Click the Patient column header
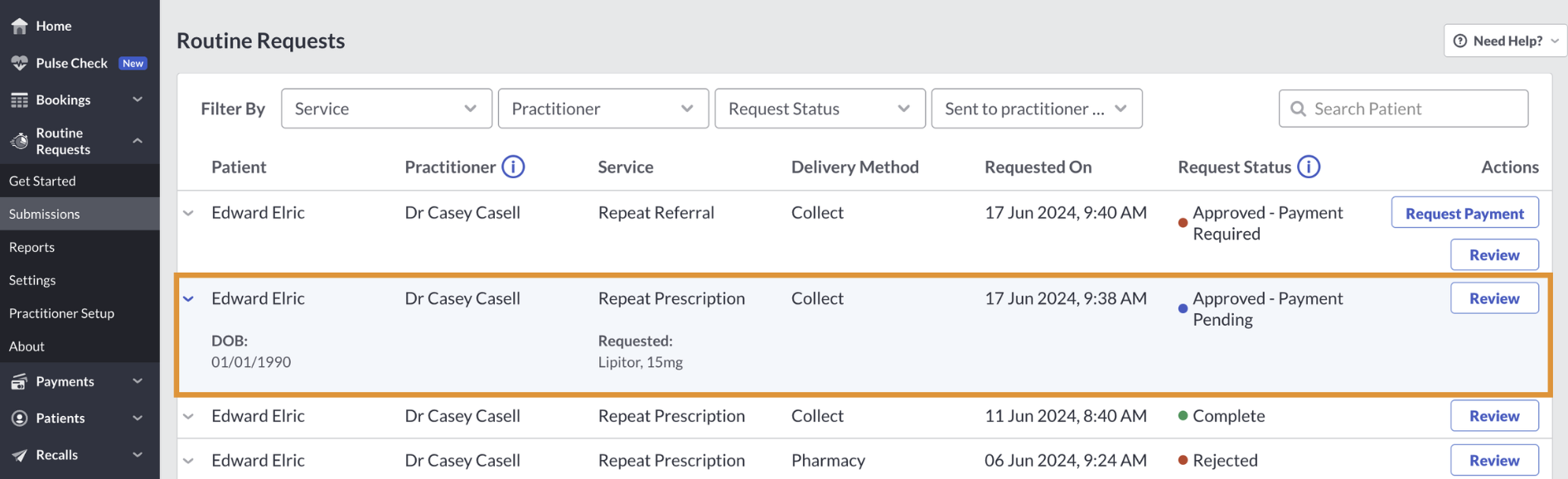The width and height of the screenshot is (1568, 479). click(239, 167)
